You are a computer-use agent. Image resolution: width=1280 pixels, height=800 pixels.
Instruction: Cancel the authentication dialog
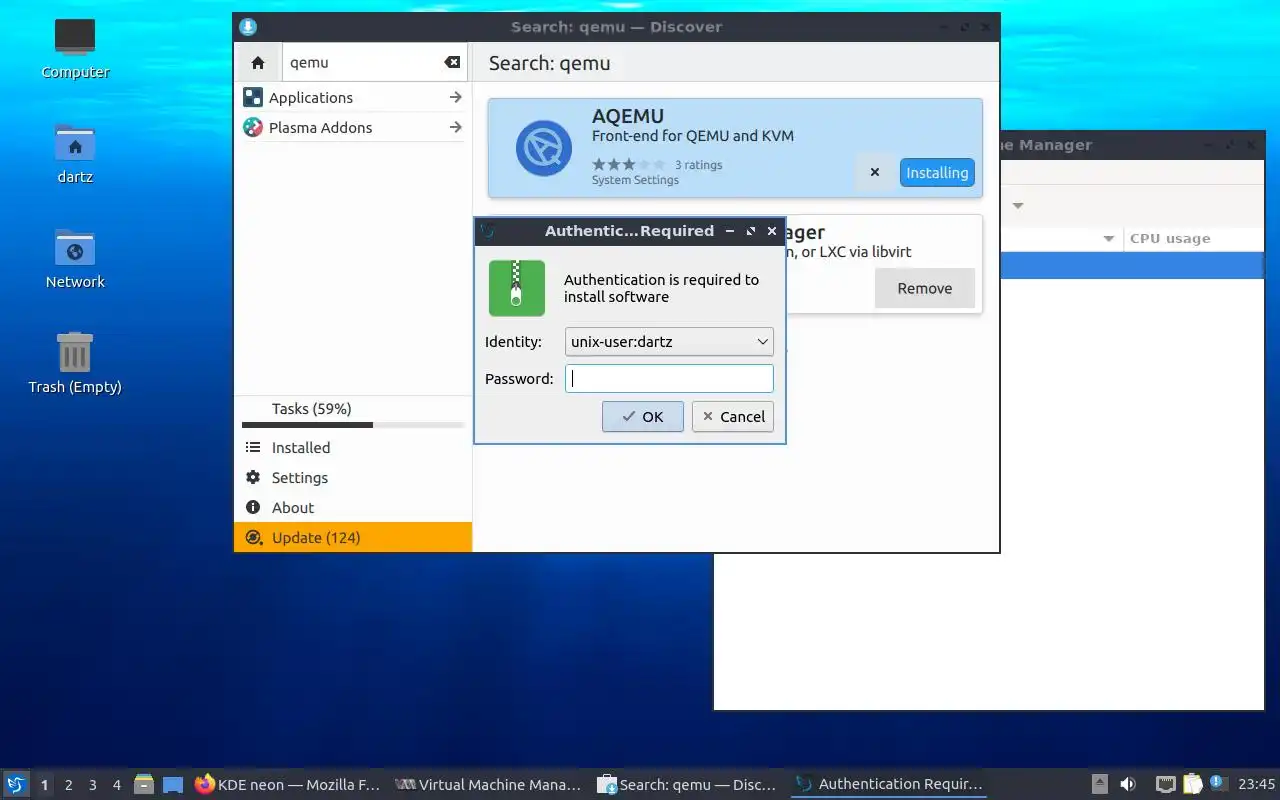(x=733, y=417)
